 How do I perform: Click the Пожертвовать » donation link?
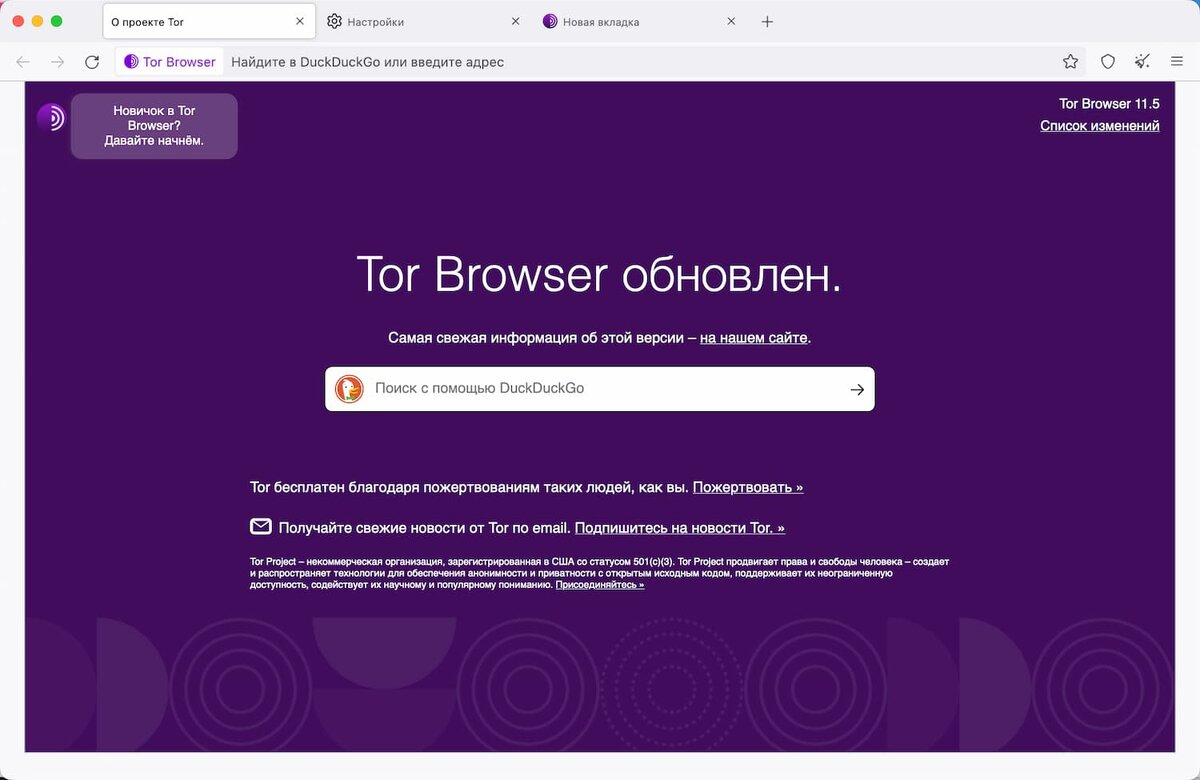click(x=748, y=487)
